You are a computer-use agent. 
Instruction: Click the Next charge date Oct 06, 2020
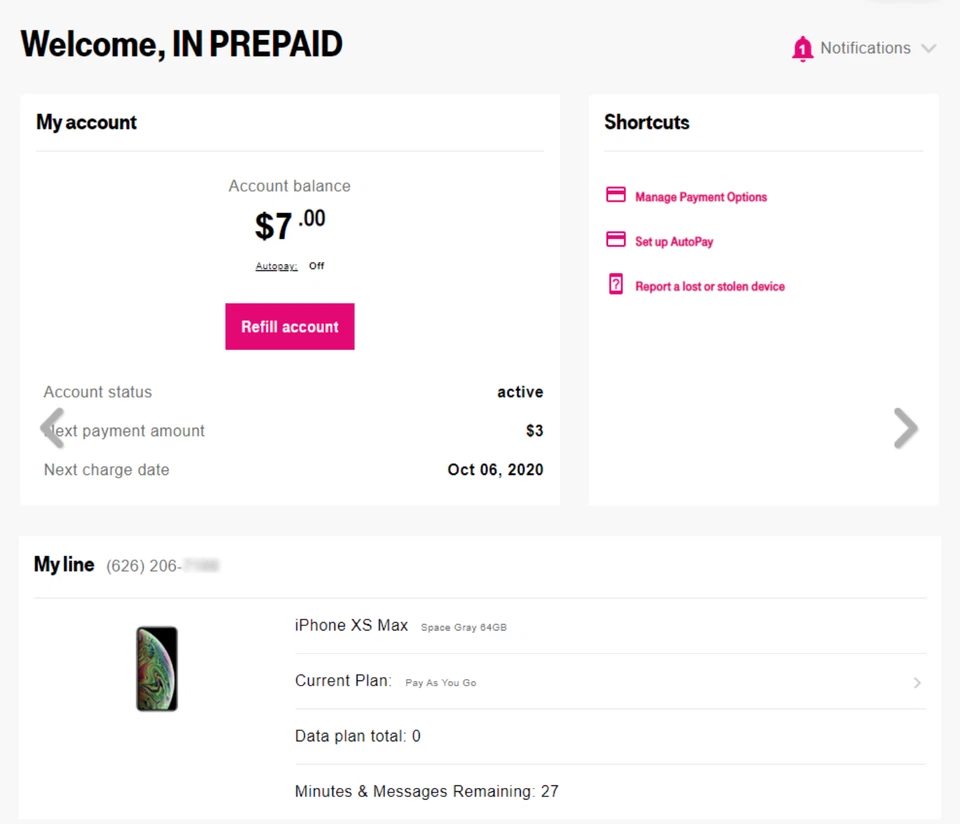495,469
